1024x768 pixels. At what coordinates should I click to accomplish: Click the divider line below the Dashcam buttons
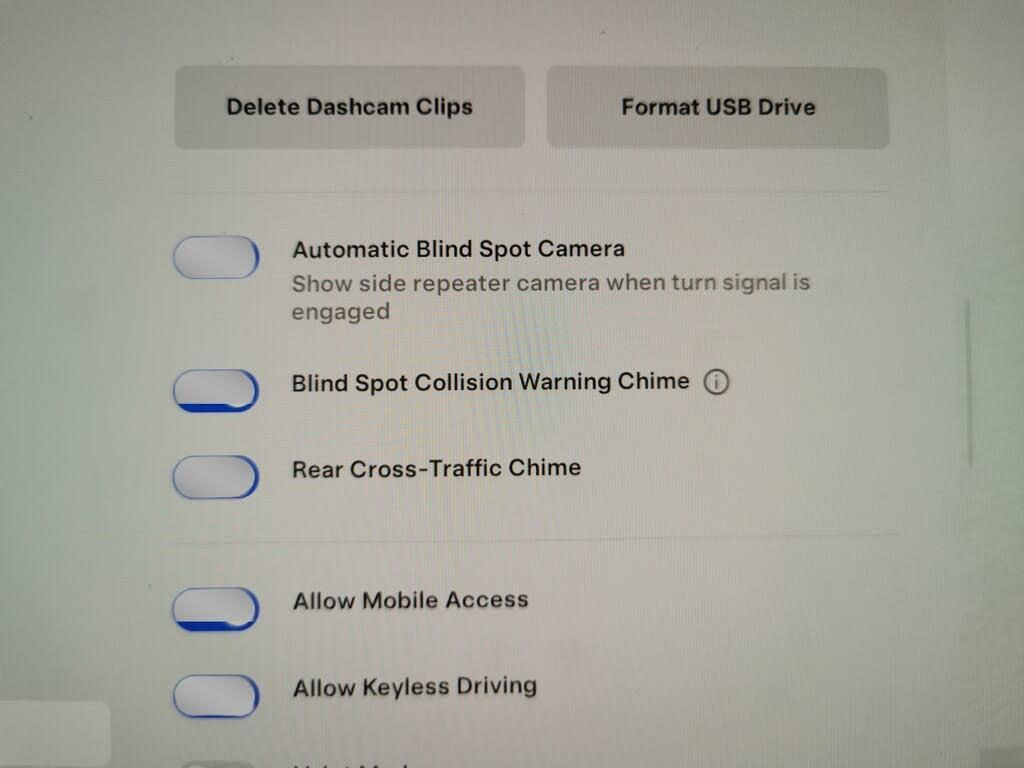point(532,192)
